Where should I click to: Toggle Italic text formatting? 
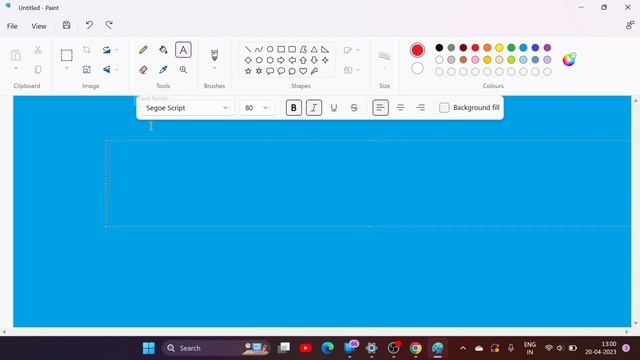[313, 108]
